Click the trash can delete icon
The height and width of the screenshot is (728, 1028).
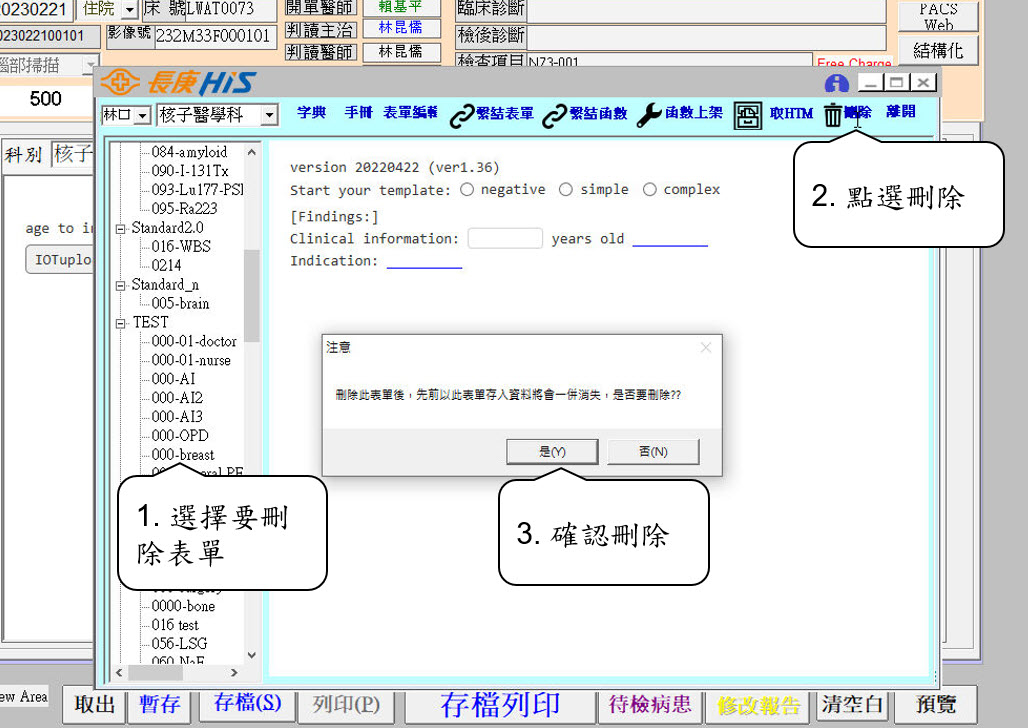click(833, 116)
